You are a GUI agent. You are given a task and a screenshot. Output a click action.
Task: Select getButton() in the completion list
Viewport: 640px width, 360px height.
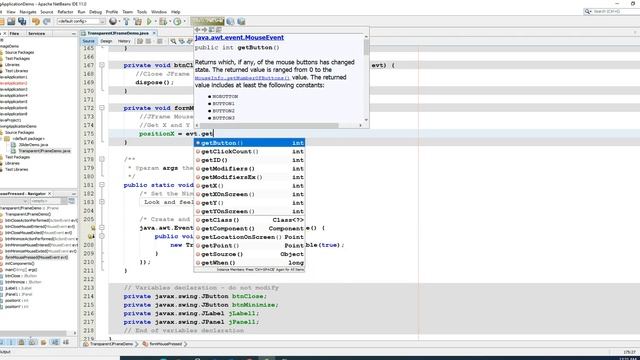[x=249, y=143]
